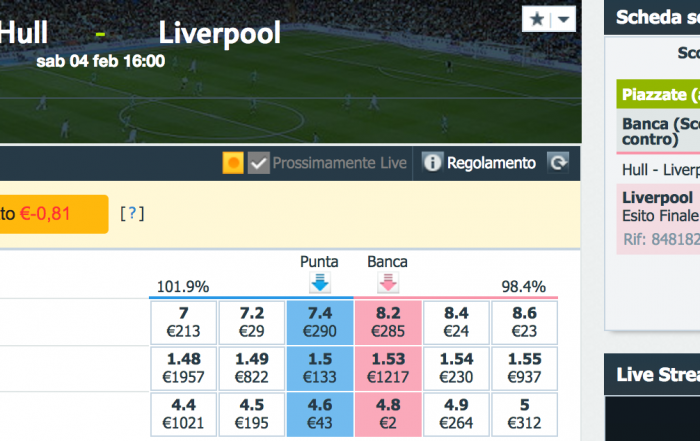700x441 pixels.
Task: Click the refresh arrow icon
Action: [559, 163]
